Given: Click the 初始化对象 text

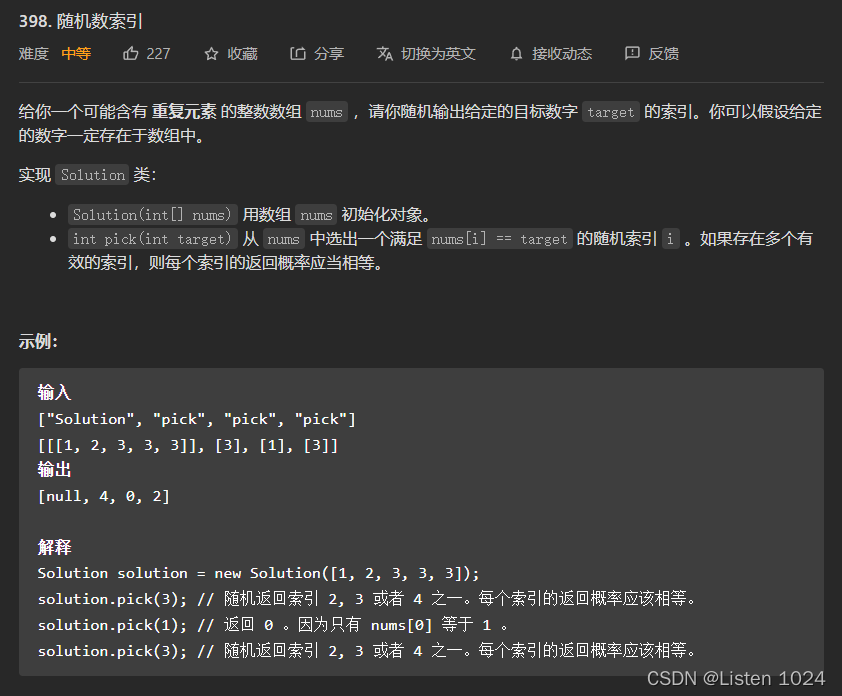Looking at the screenshot, I should click(386, 215).
